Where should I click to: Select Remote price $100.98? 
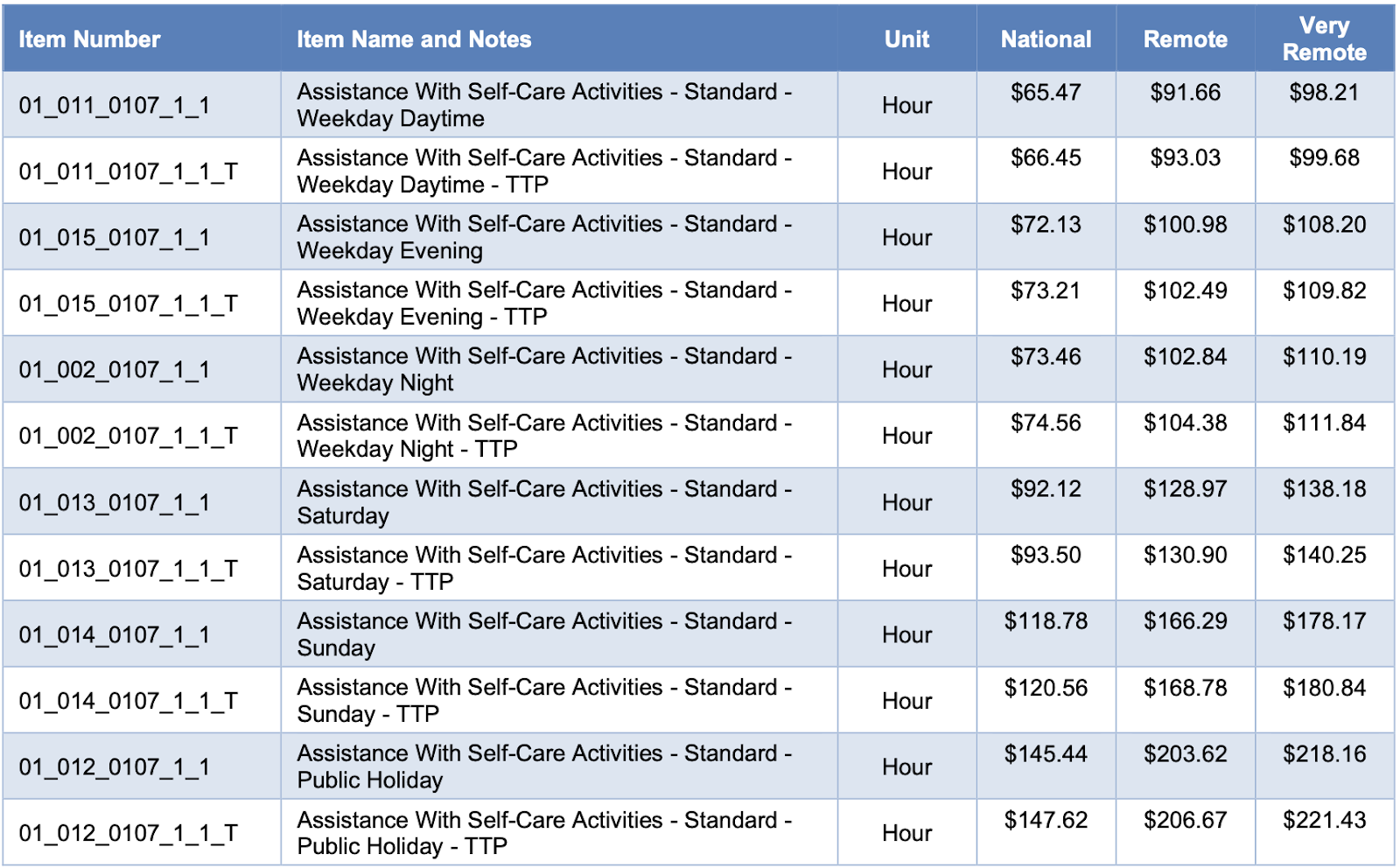pos(1185,225)
